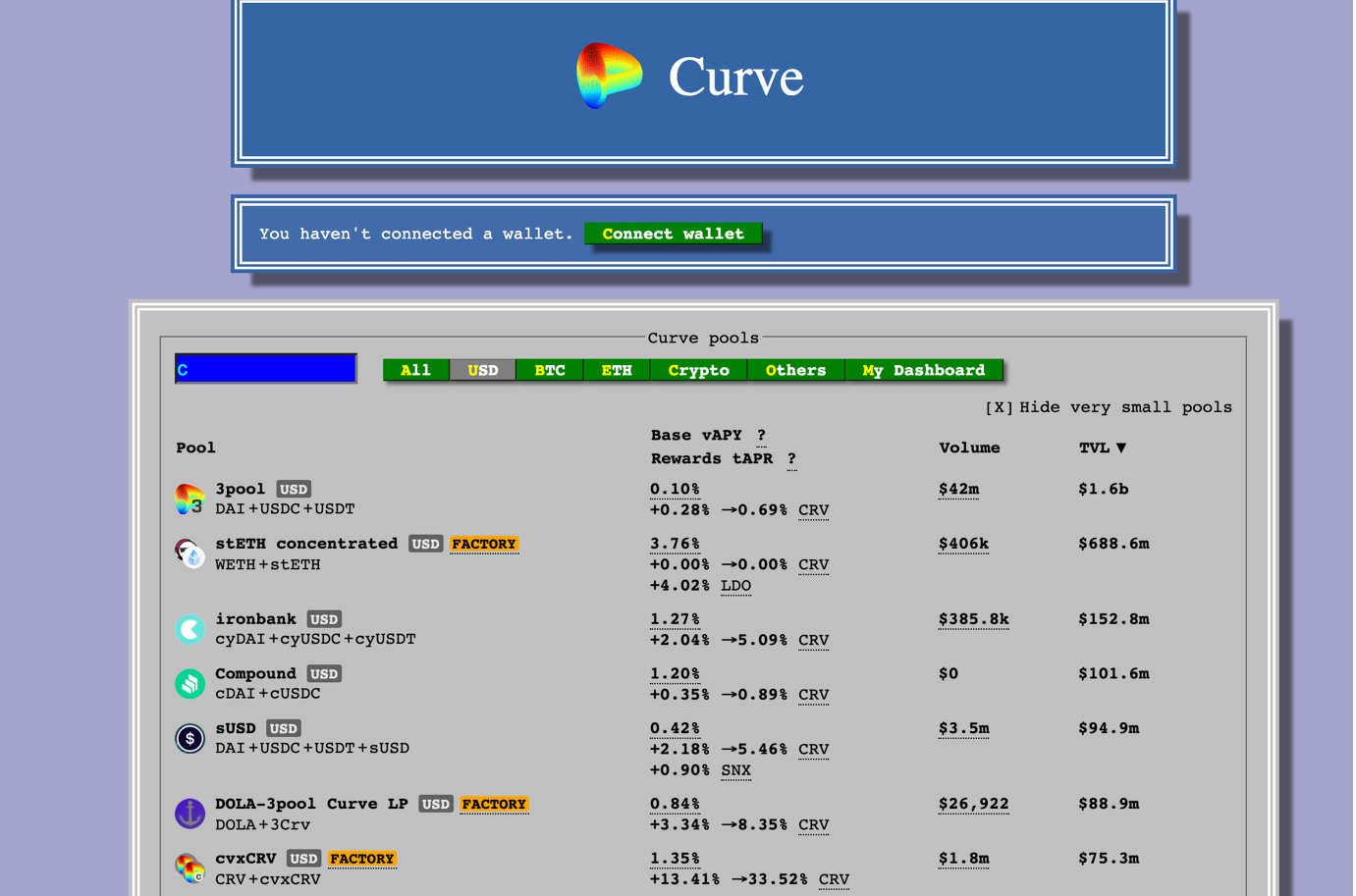
Task: Click the Connect wallet button
Action: click(x=674, y=234)
